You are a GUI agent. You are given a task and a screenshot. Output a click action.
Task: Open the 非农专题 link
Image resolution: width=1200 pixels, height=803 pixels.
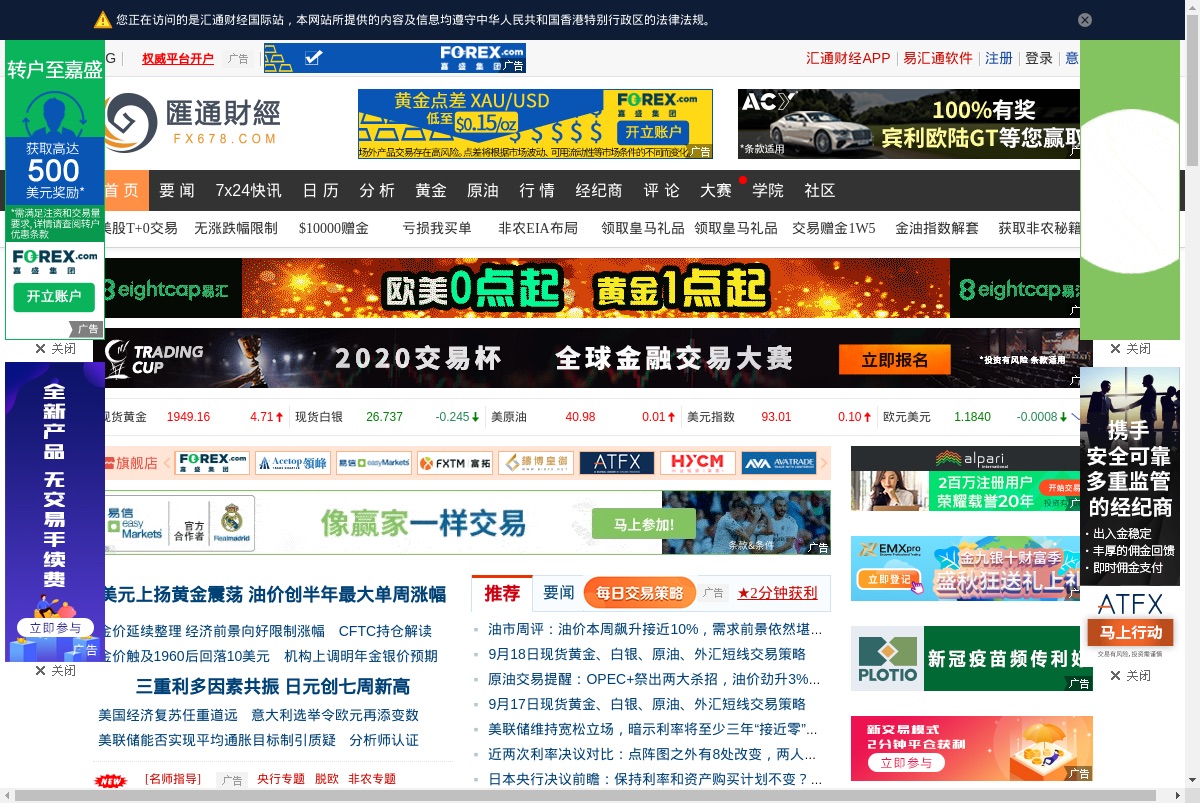coord(372,779)
